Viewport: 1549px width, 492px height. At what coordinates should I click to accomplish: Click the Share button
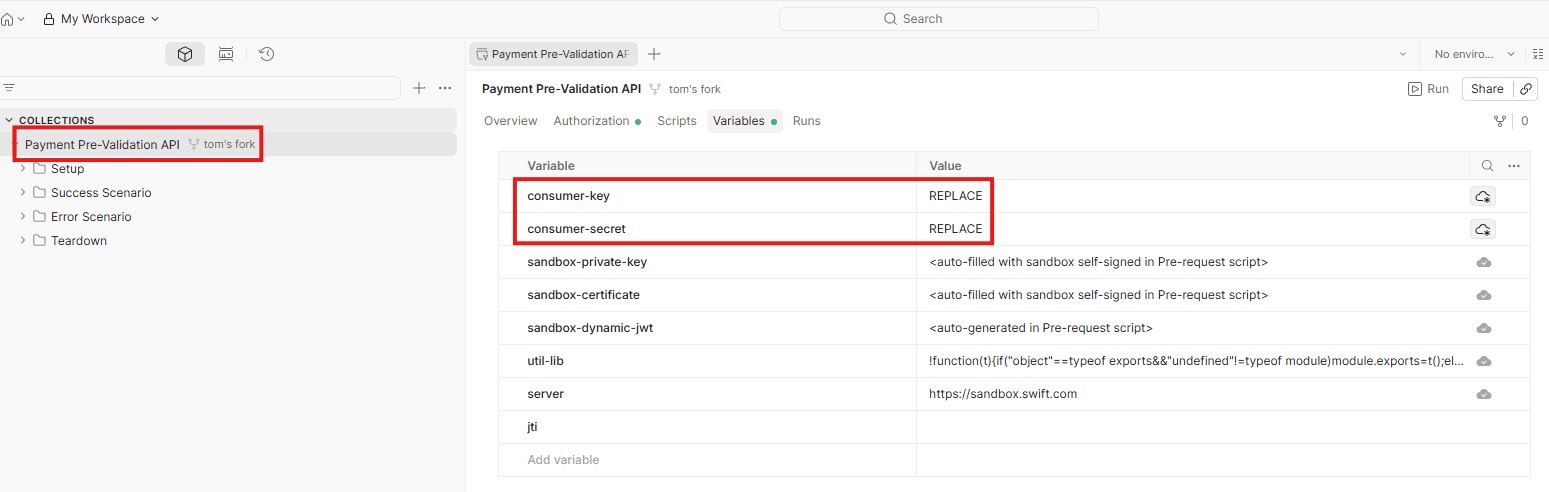(1487, 89)
